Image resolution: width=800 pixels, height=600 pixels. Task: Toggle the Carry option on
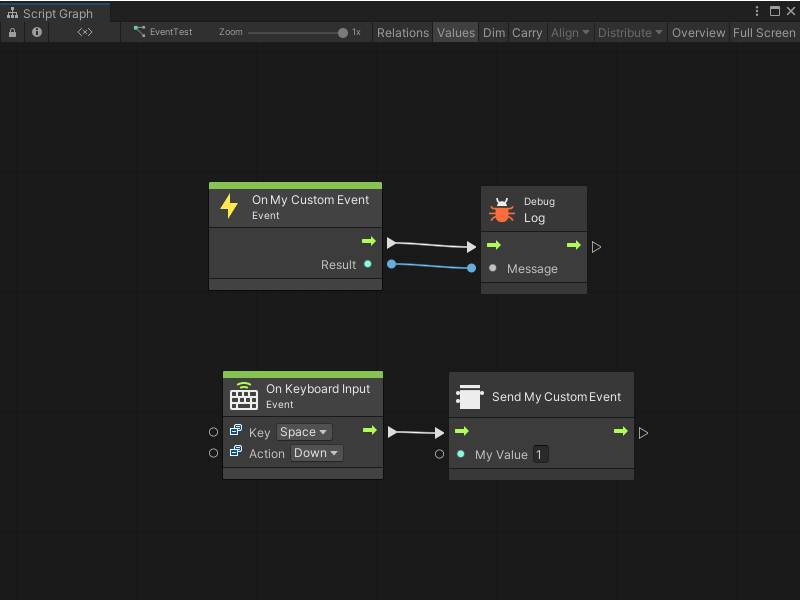(527, 32)
